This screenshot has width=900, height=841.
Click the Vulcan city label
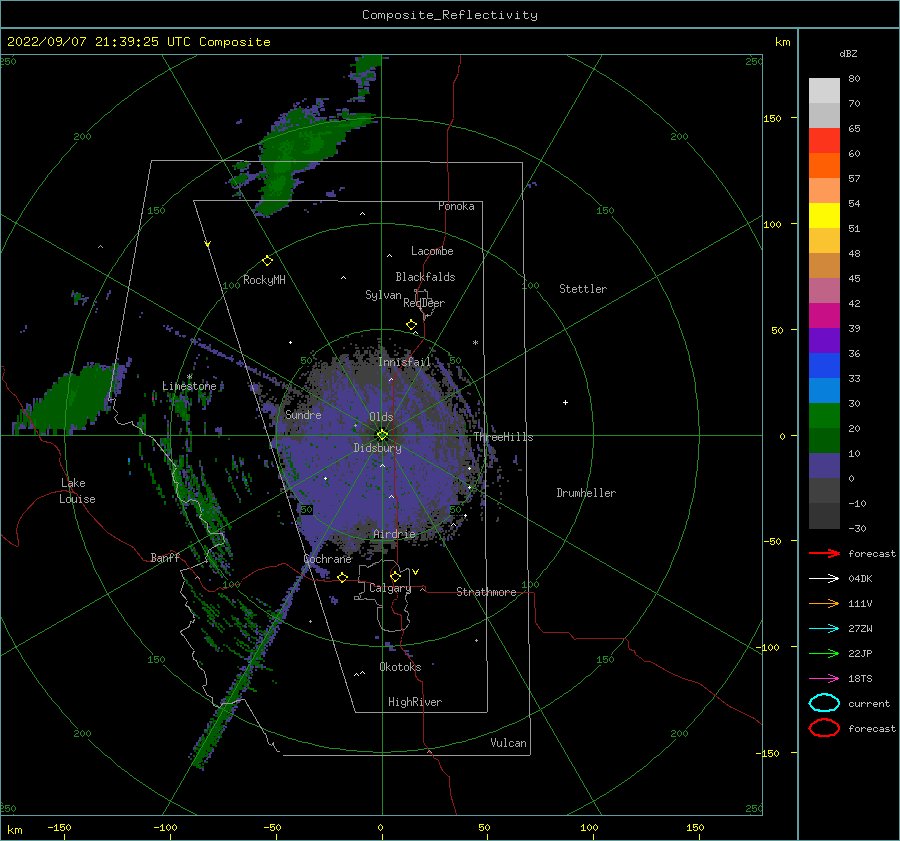508,743
